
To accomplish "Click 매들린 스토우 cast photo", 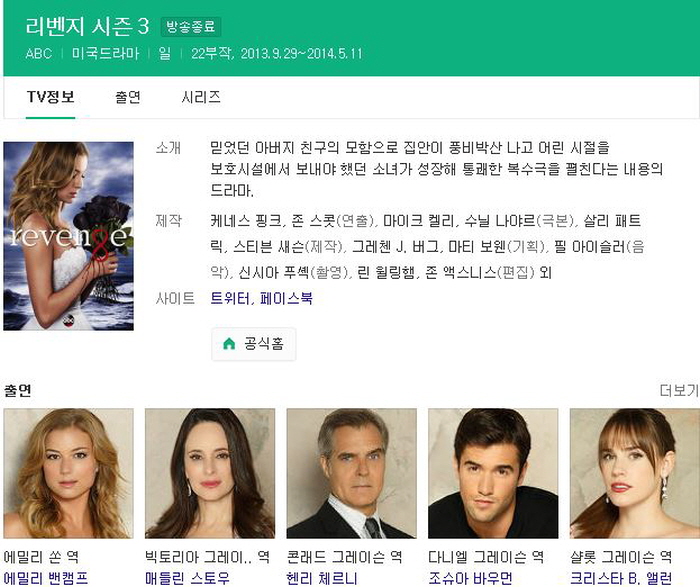I will tap(210, 473).
